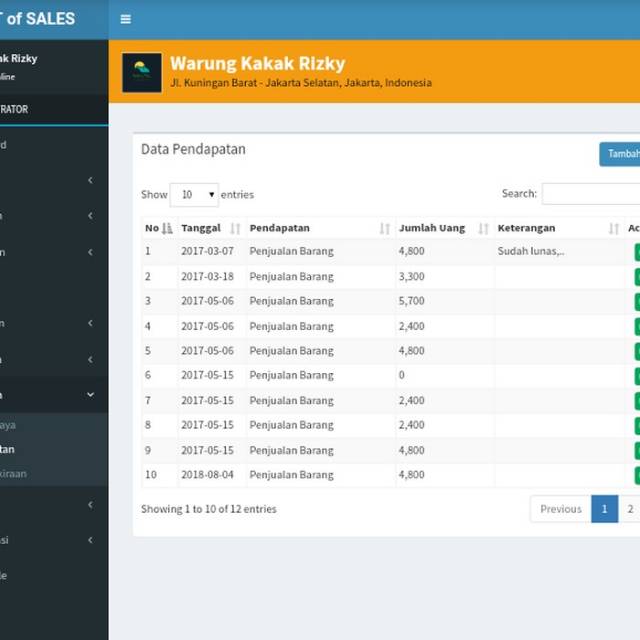Image resolution: width=640 pixels, height=640 pixels.
Task: Toggle sidebar with the hamburger menu icon
Action: [x=125, y=19]
